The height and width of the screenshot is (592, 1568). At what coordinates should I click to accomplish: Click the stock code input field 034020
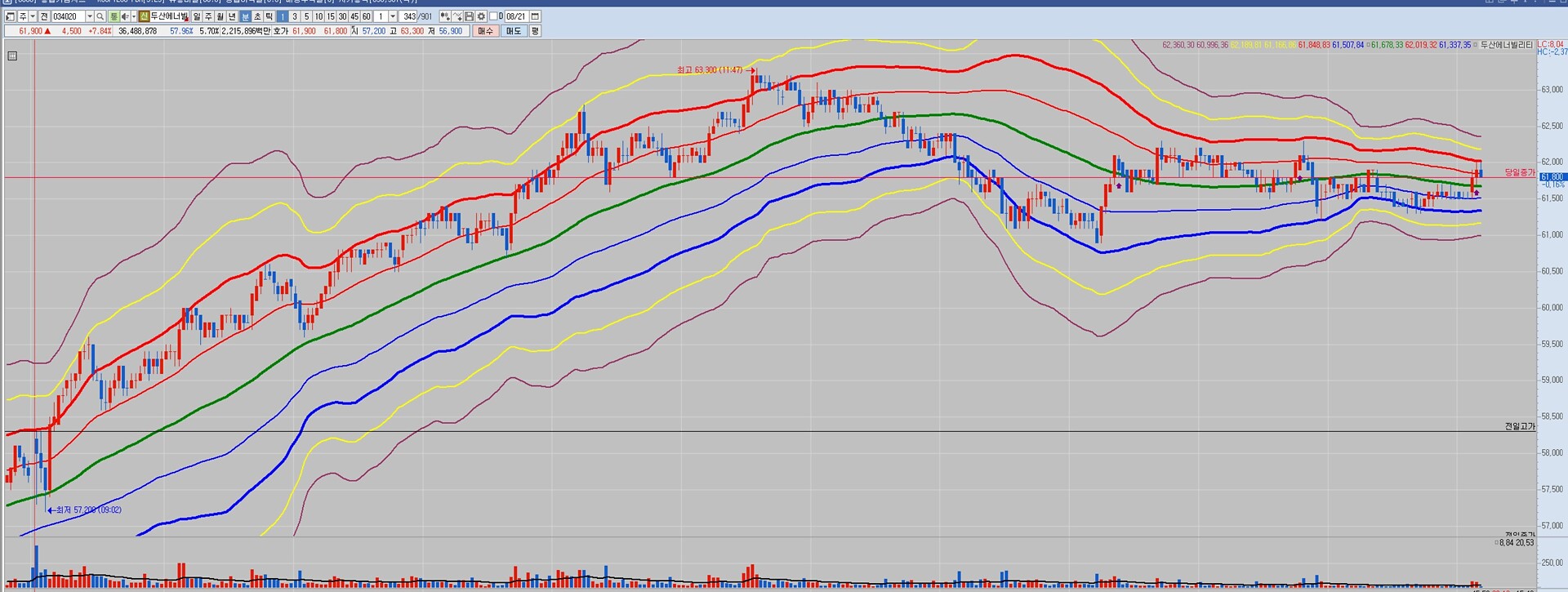(67, 16)
